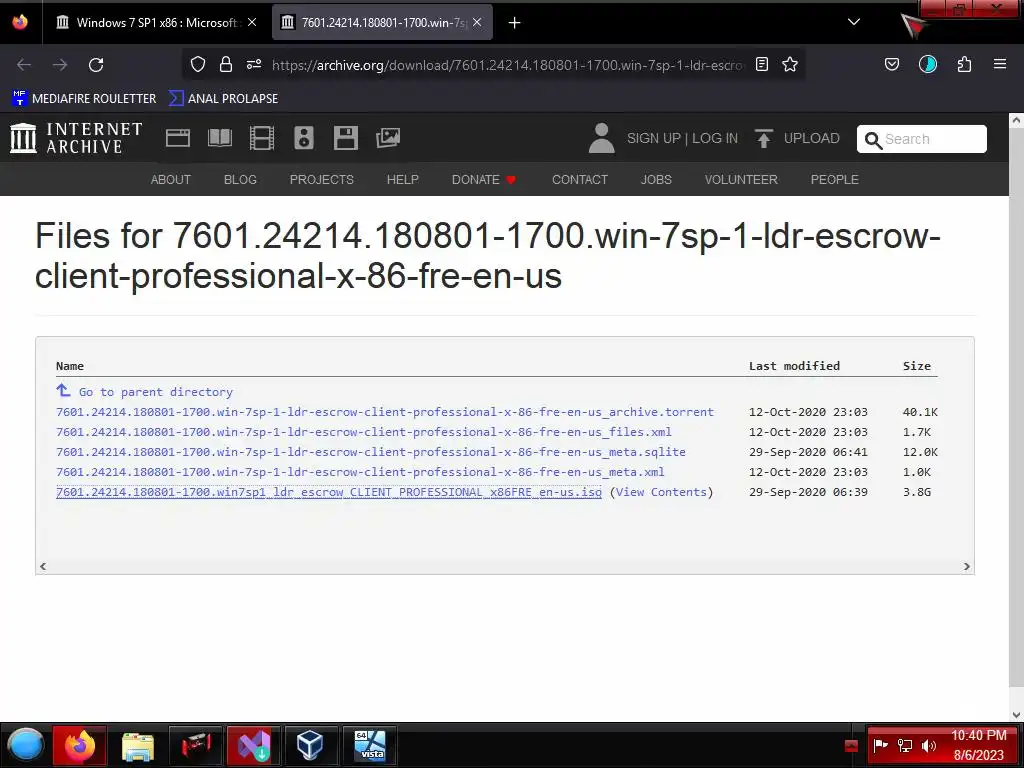Viewport: 1024px width, 768px height.
Task: Close the 7601.24214 archive tab
Action: point(477,22)
